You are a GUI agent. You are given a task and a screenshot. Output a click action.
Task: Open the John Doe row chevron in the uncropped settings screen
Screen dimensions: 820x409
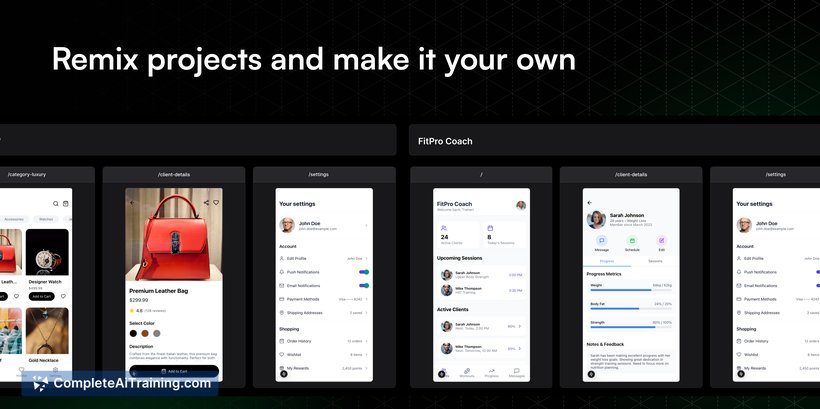pyautogui.click(x=366, y=225)
